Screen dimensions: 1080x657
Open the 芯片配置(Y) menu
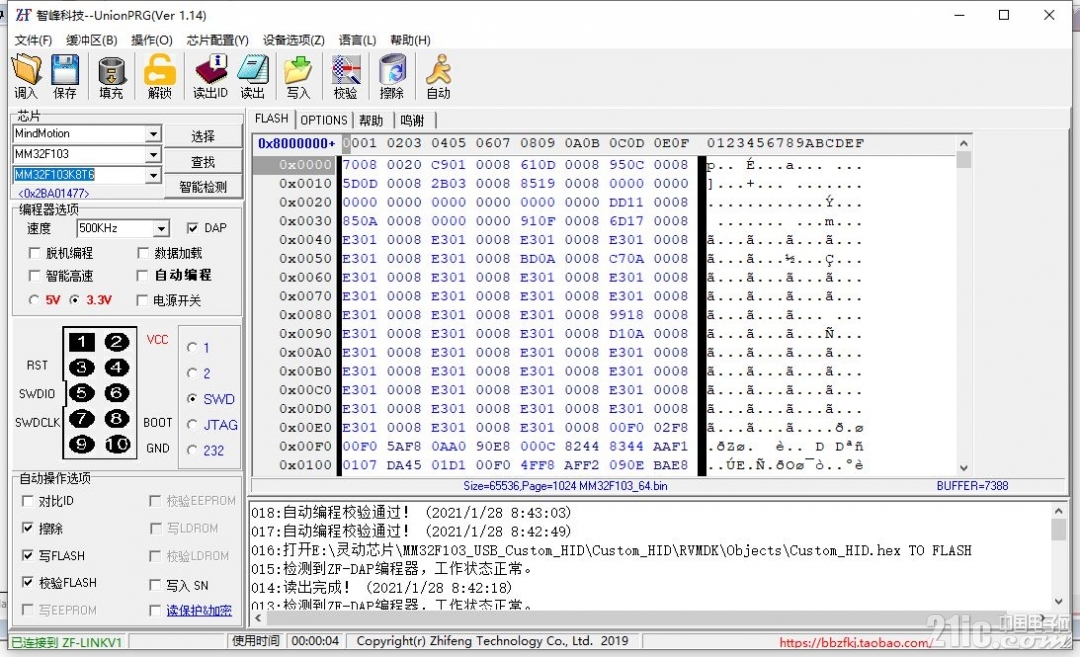coord(218,40)
